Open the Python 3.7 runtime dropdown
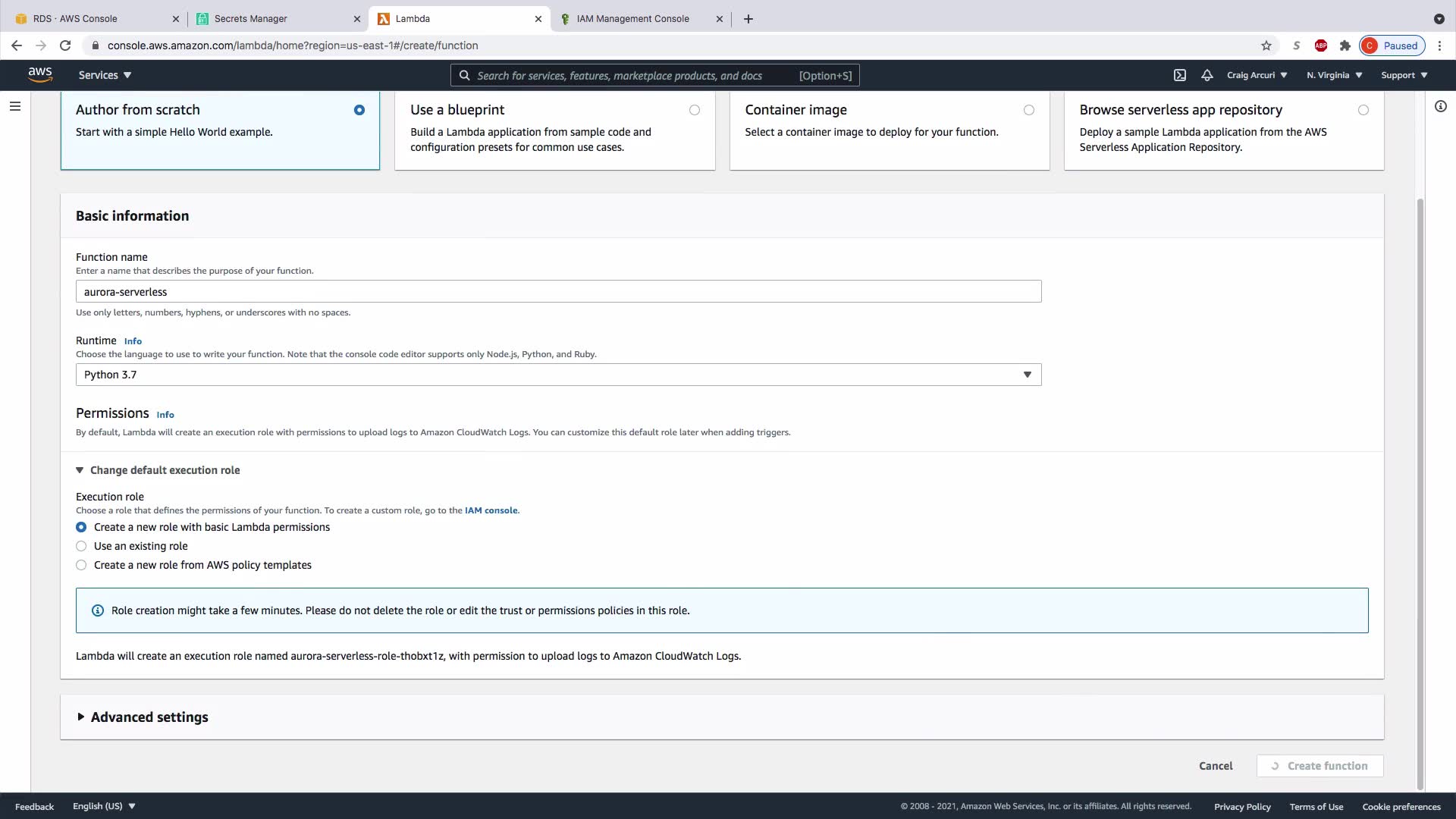 click(x=558, y=375)
